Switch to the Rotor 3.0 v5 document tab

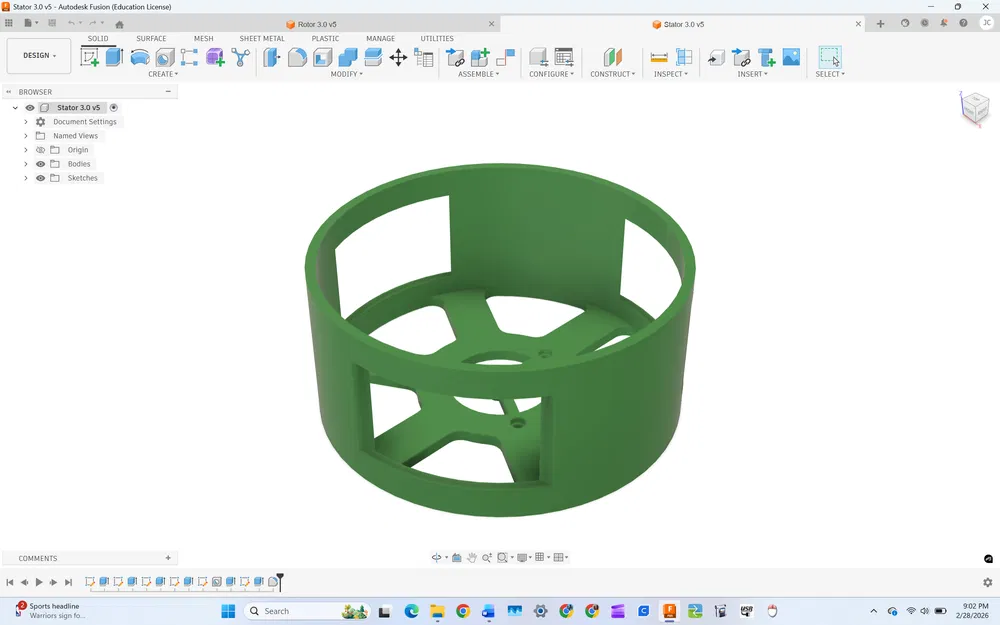[317, 24]
